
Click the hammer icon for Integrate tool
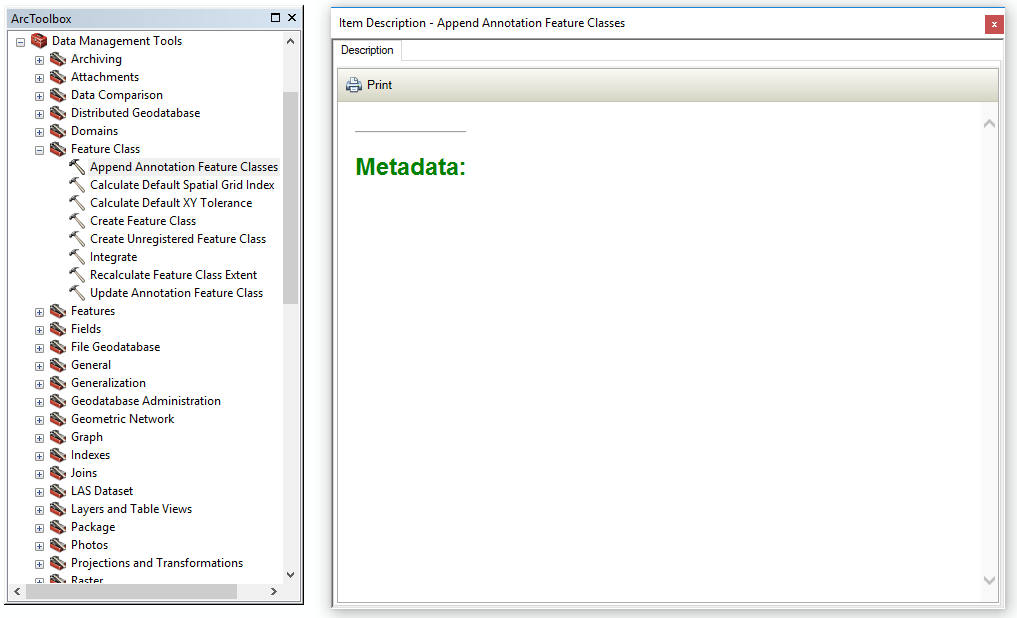pyautogui.click(x=77, y=257)
